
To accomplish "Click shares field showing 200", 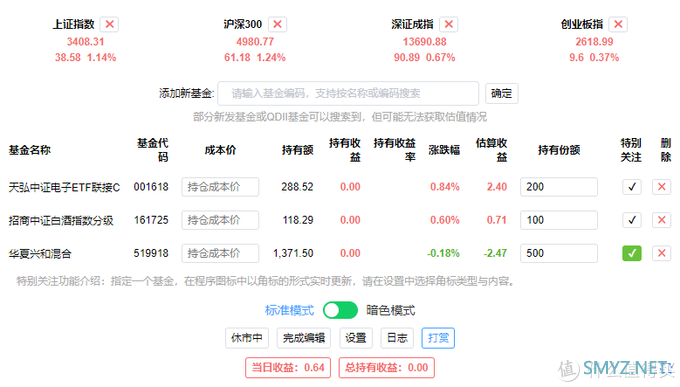I will (559, 187).
